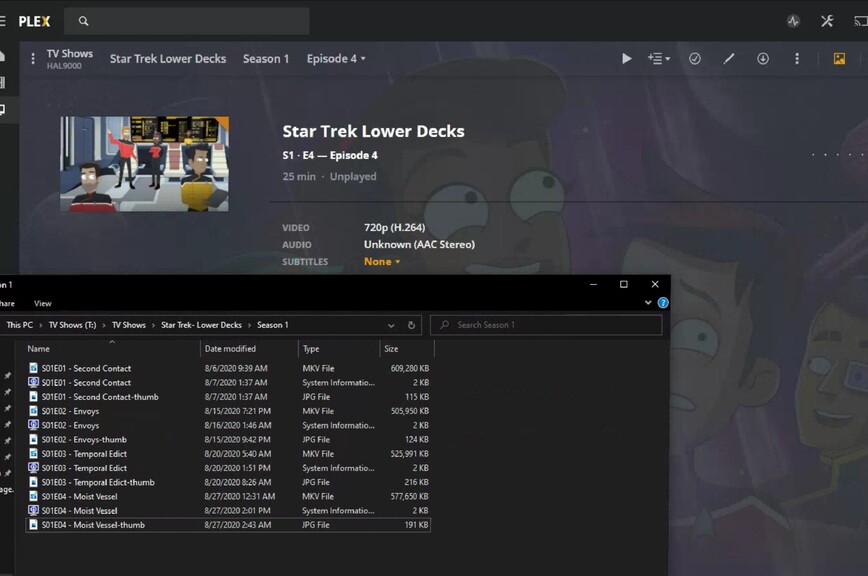Mark episode as played checkmark icon
The image size is (868, 576).
pos(695,59)
